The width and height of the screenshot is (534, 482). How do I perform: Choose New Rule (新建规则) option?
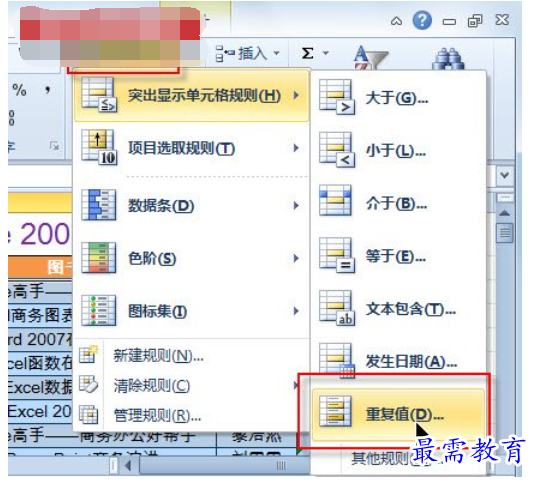(x=191, y=356)
